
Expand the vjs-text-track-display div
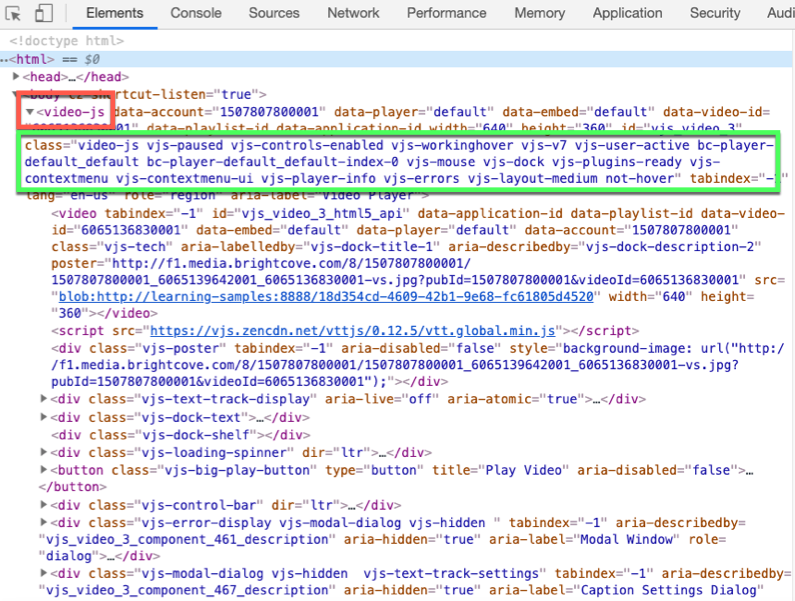click(x=43, y=399)
